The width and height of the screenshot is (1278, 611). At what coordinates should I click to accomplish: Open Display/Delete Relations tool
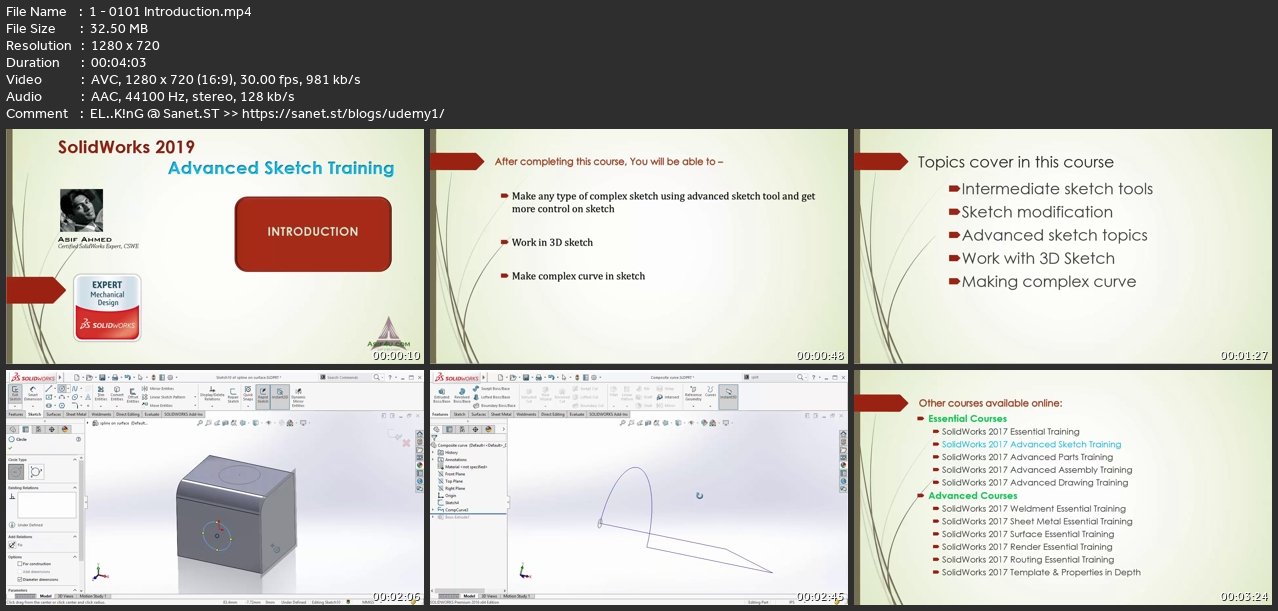pos(212,393)
